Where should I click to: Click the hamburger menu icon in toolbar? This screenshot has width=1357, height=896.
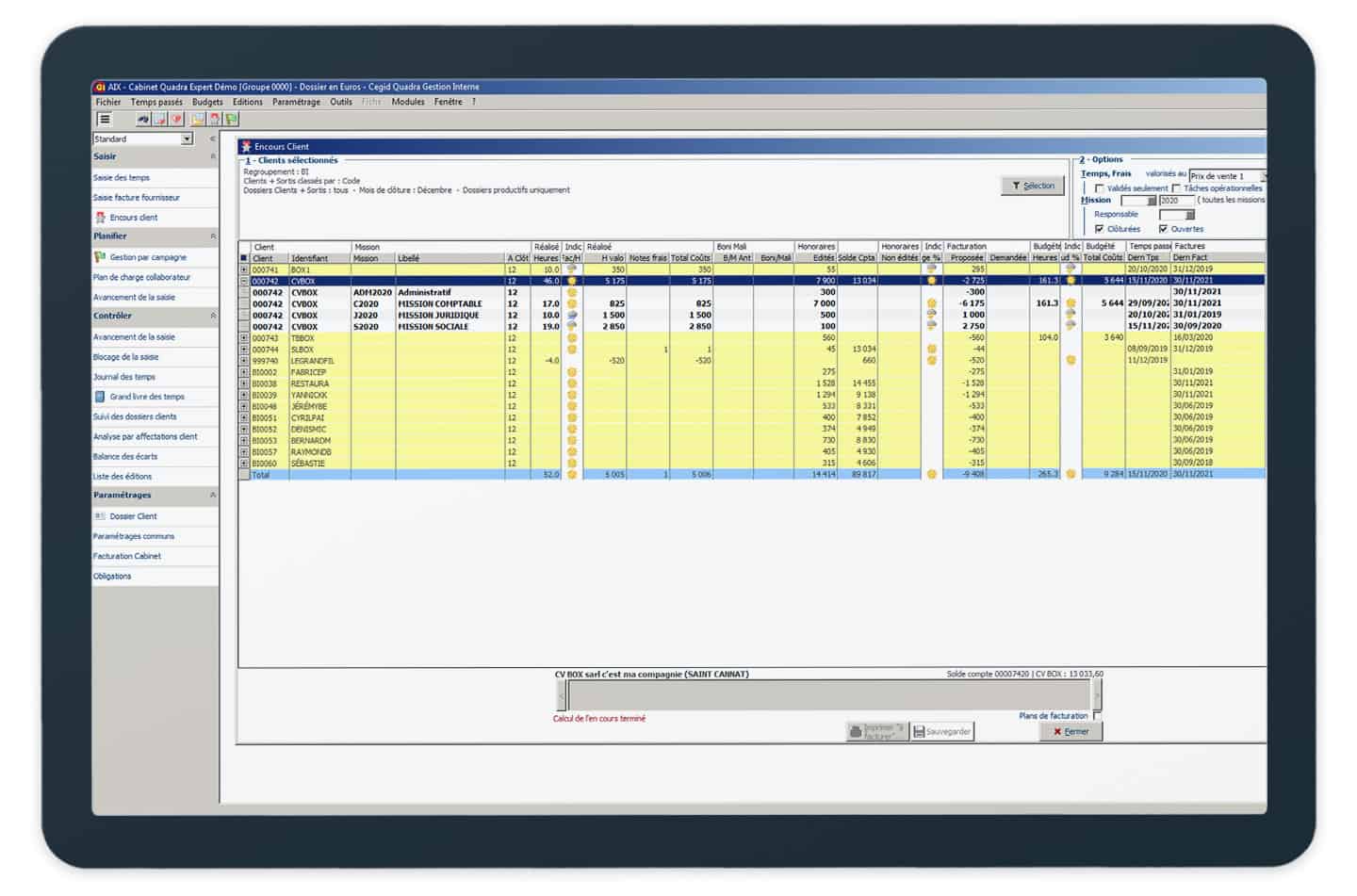pyautogui.click(x=105, y=119)
